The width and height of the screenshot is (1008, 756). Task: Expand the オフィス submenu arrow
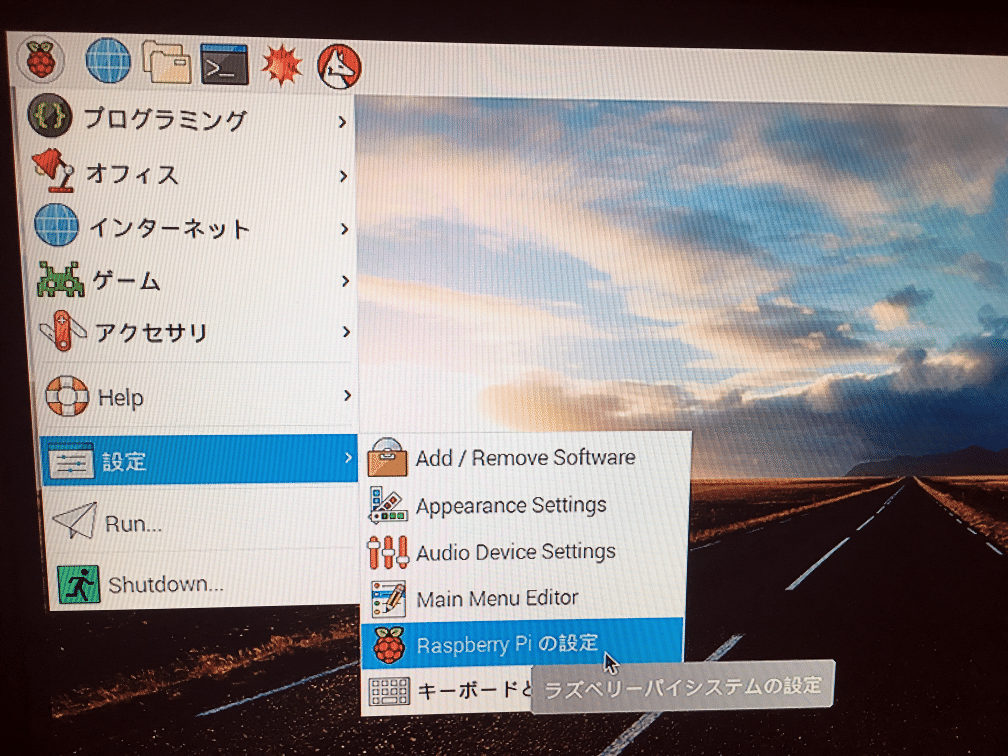click(343, 176)
